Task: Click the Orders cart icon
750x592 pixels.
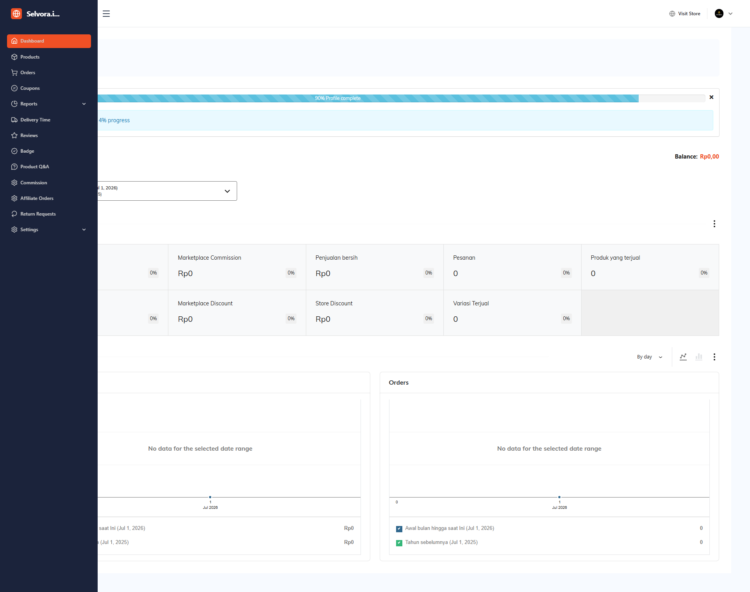Action: point(14,73)
